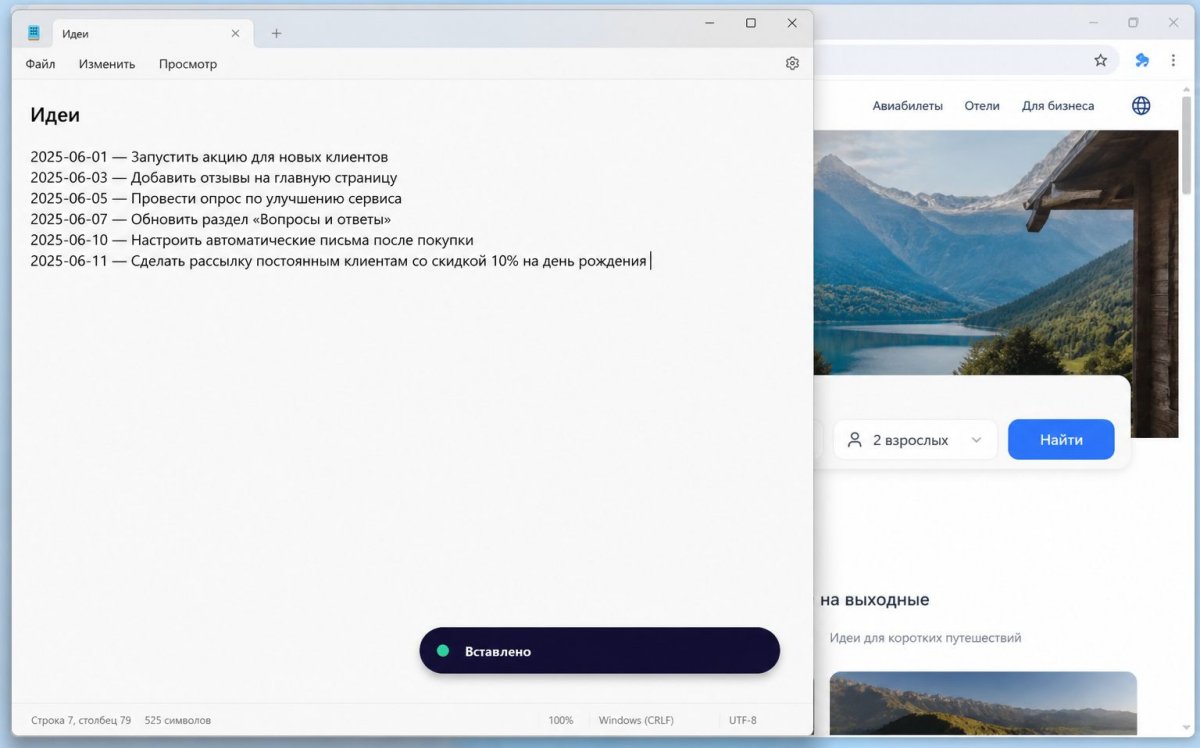Open the Отели link in browser
Screen dimensions: 1200x748
982,106
